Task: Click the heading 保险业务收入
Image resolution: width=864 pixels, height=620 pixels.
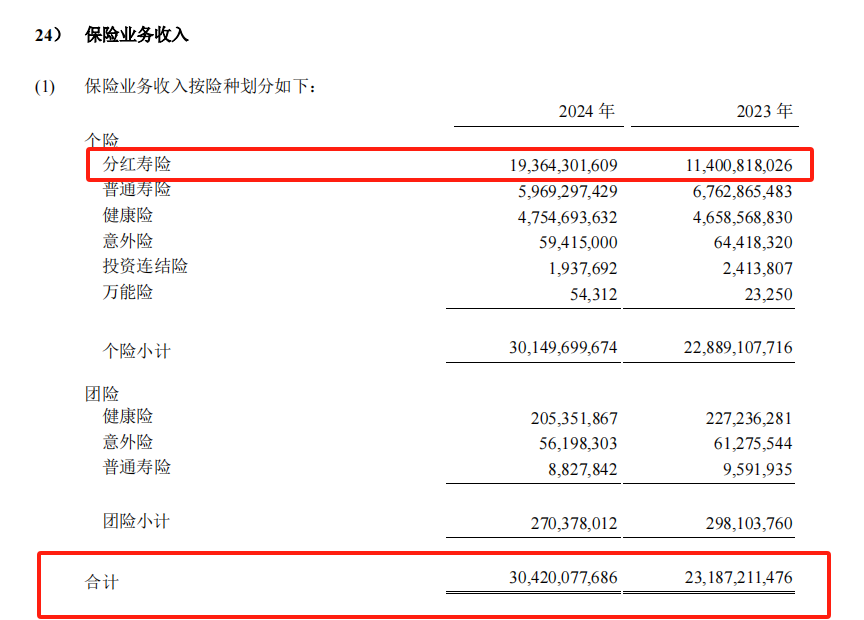Action: click(x=137, y=35)
